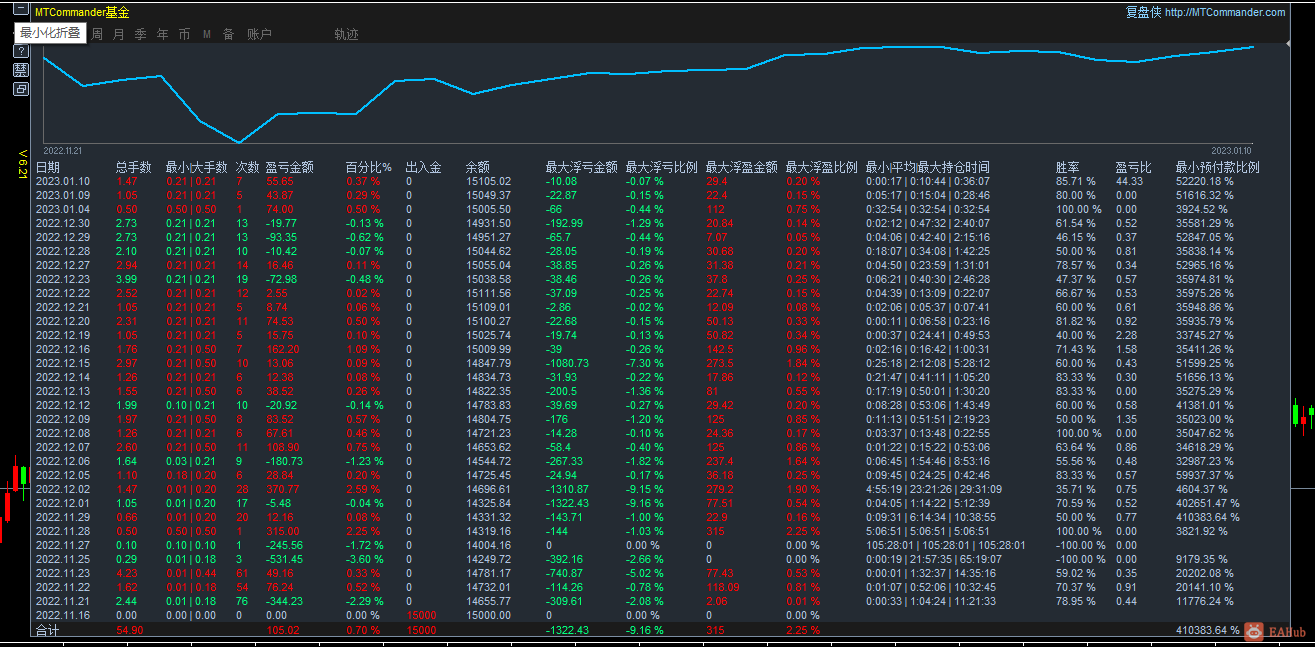Image resolution: width=1315 pixels, height=647 pixels.
Task: Open the 轨迹 (track) tab
Action: tap(346, 34)
